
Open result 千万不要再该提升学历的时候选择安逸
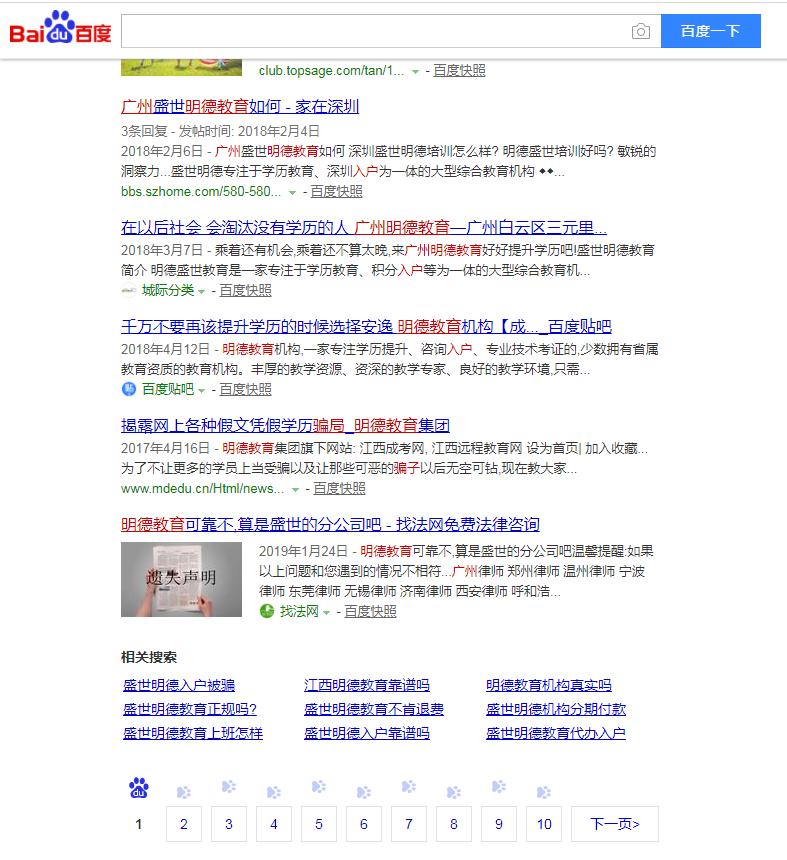(x=366, y=326)
